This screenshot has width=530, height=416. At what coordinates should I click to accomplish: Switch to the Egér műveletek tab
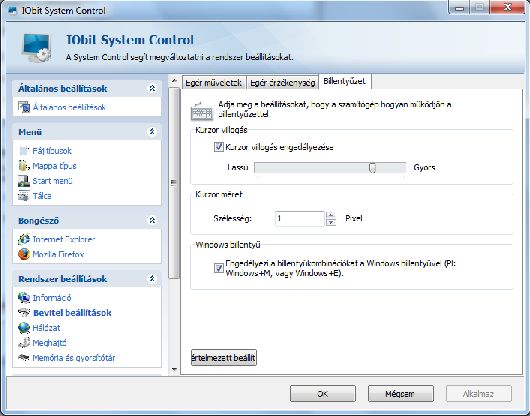[x=214, y=82]
